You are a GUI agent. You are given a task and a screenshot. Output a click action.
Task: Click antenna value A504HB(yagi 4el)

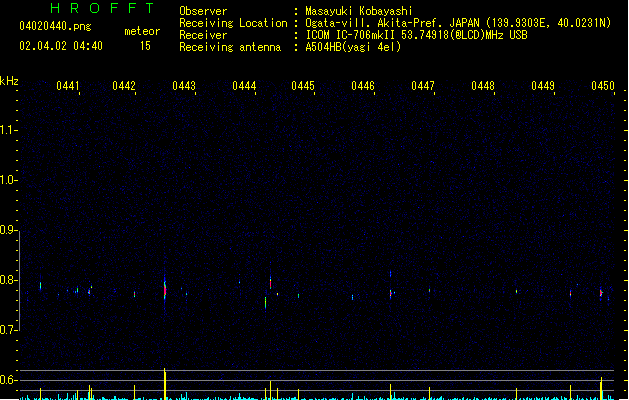[x=353, y=47]
